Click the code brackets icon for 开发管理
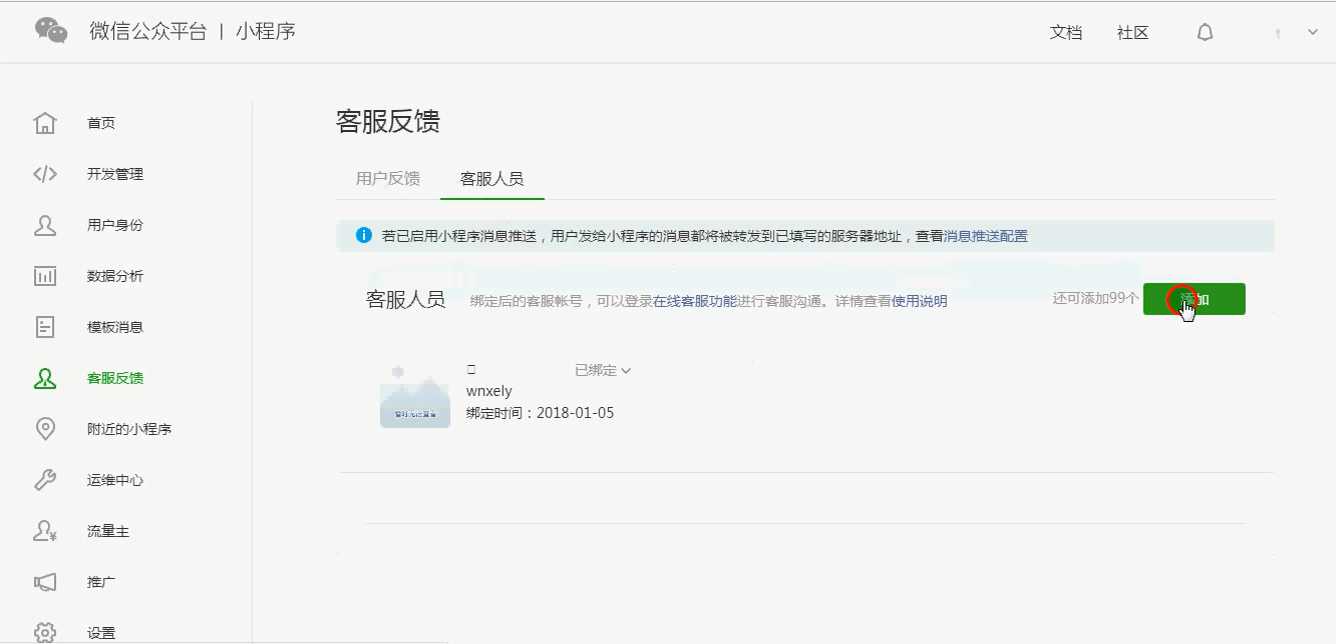Screen dimensions: 1336x644 45,174
